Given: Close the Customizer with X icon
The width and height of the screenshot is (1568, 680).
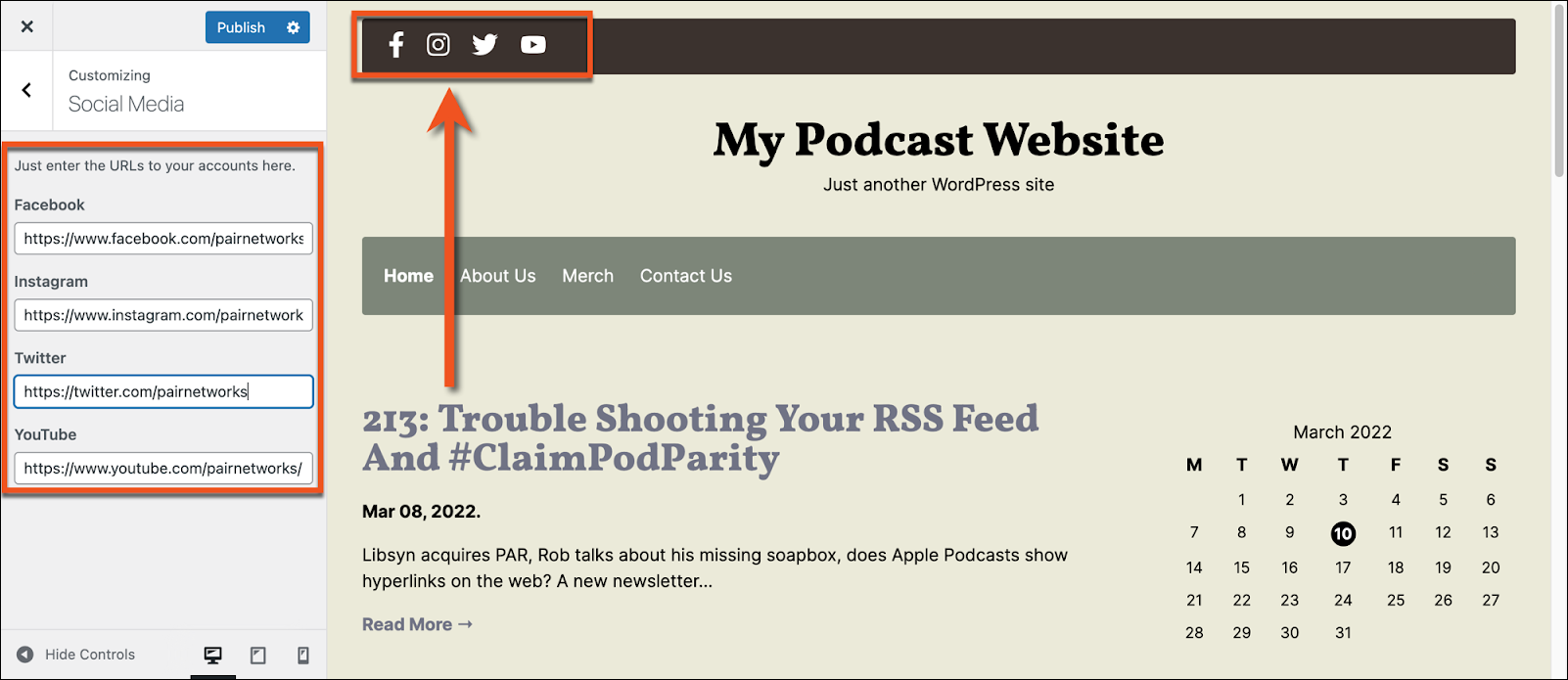Looking at the screenshot, I should [x=27, y=26].
